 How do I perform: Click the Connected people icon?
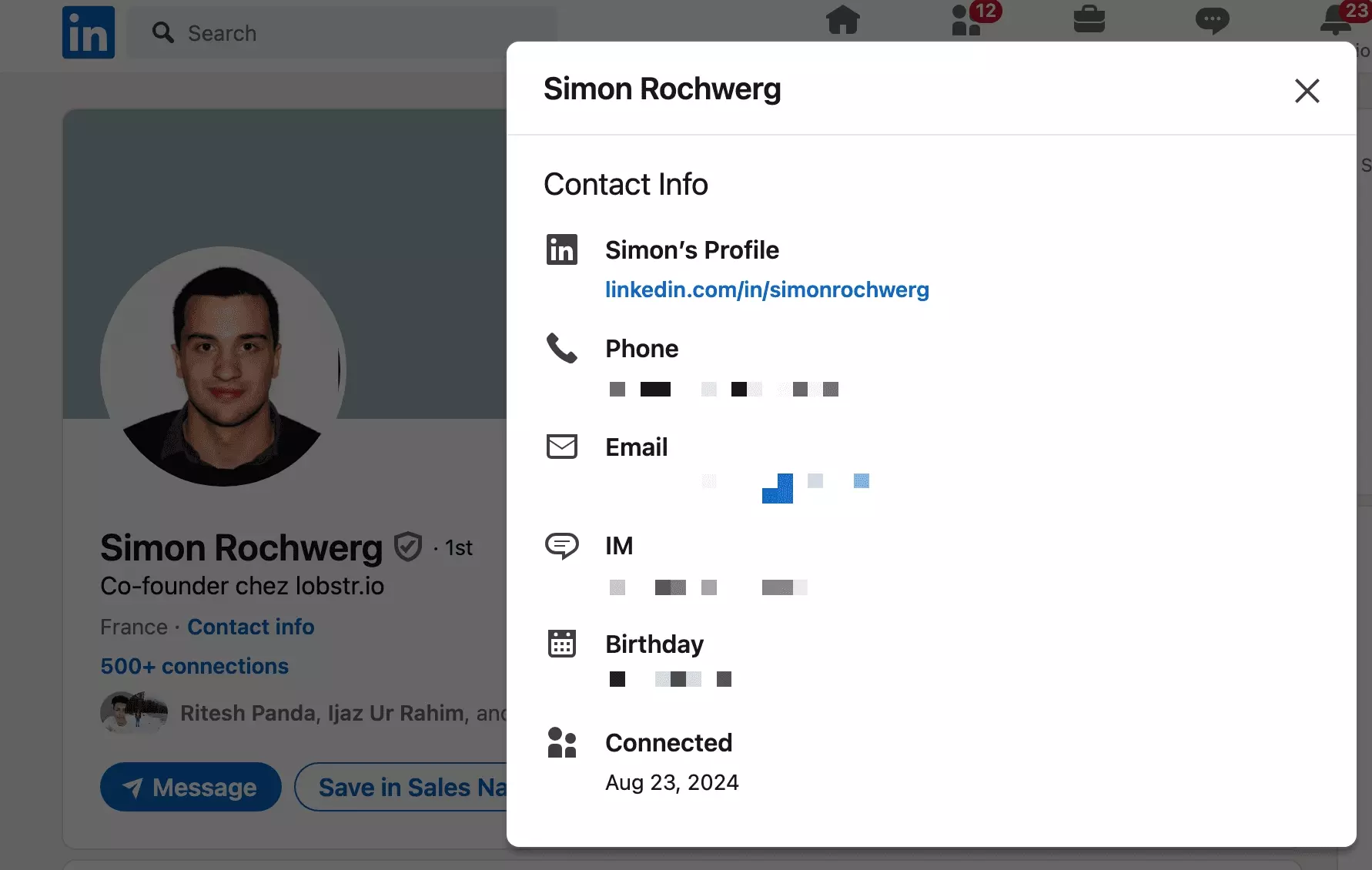(562, 742)
